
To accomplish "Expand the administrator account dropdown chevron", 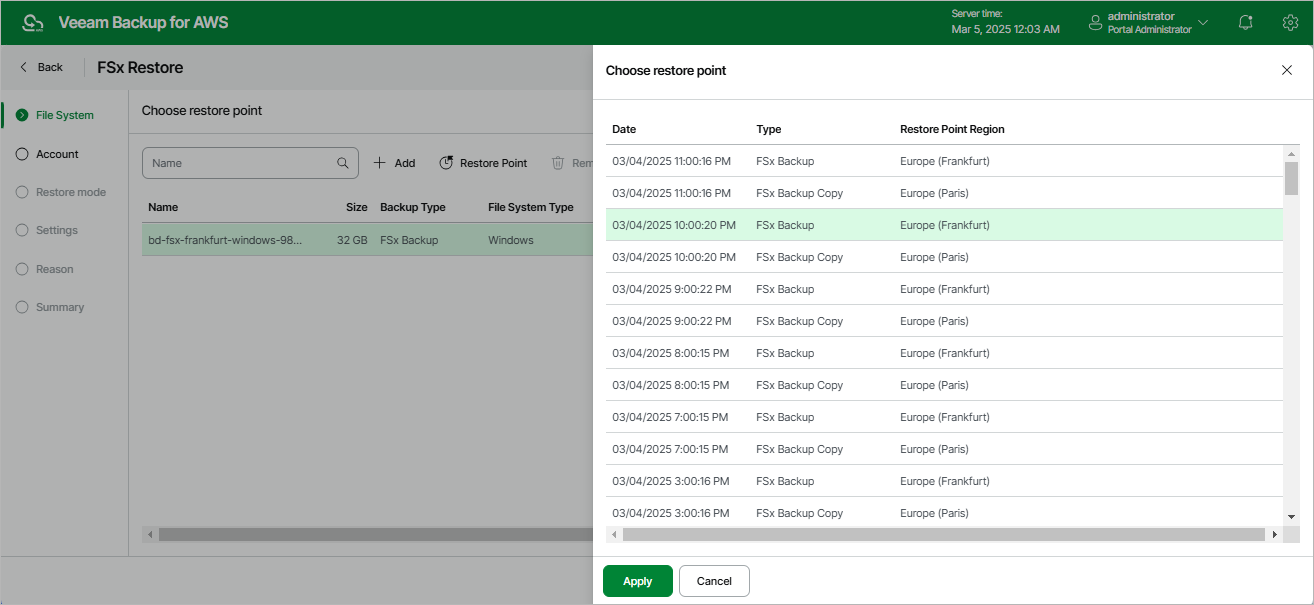I will pyautogui.click(x=1203, y=22).
